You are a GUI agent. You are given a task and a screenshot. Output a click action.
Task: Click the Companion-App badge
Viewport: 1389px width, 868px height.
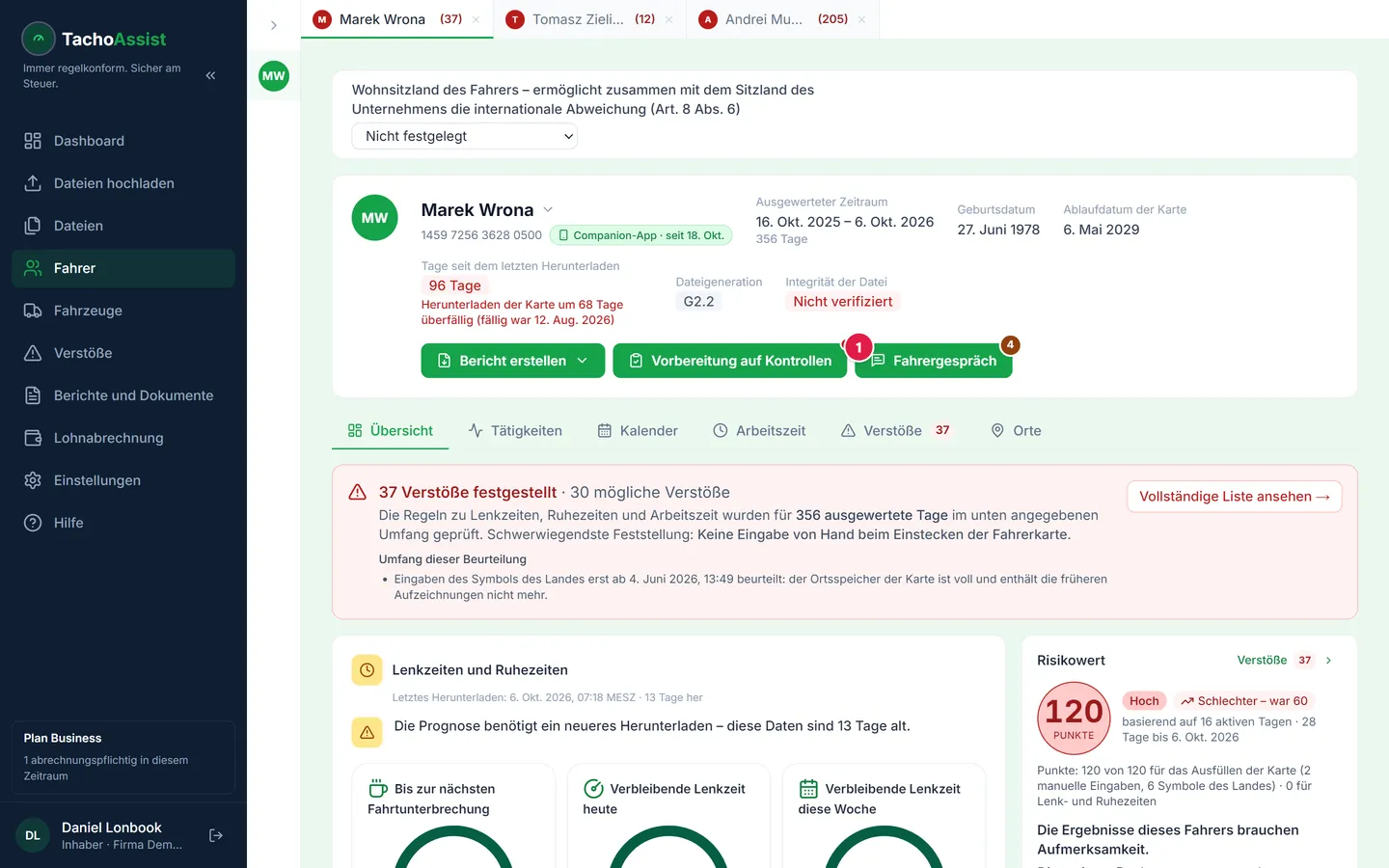(641, 235)
